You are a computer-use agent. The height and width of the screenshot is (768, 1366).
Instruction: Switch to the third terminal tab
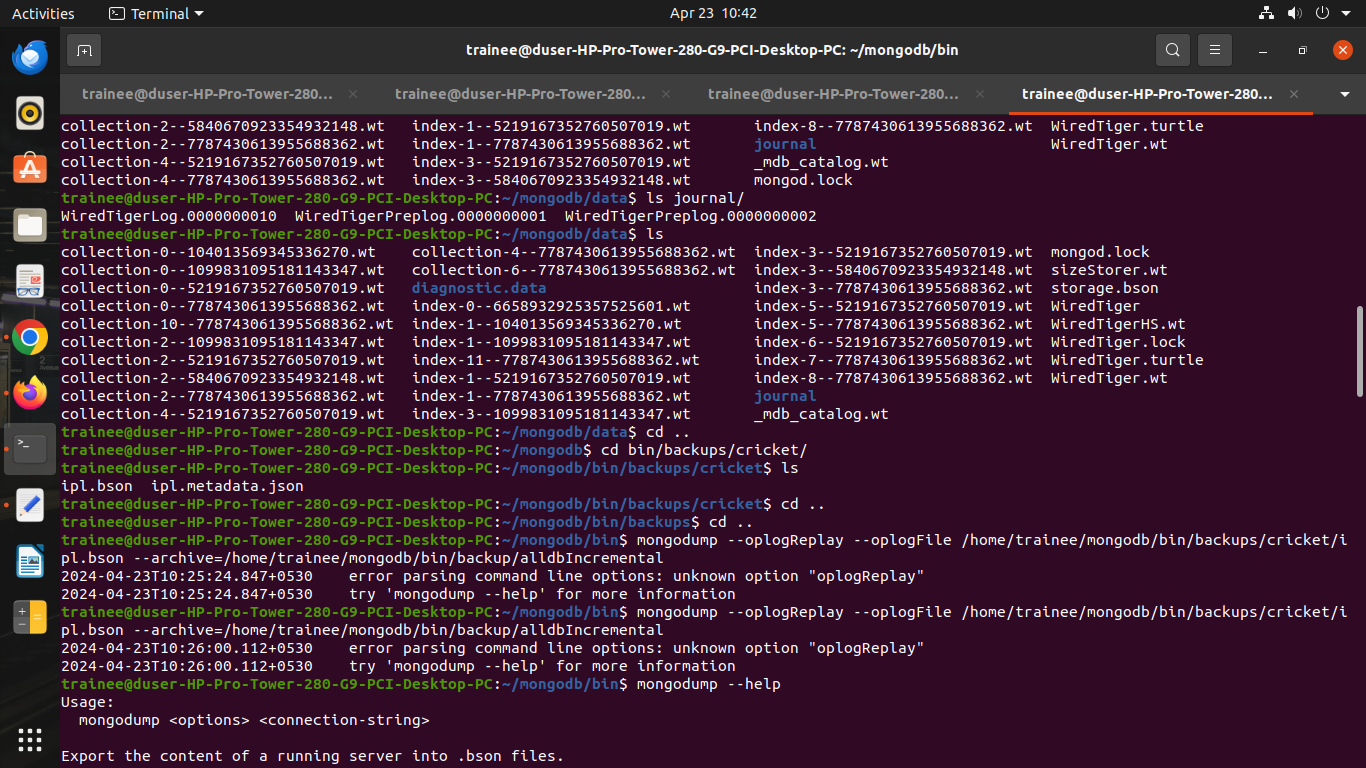(x=833, y=94)
